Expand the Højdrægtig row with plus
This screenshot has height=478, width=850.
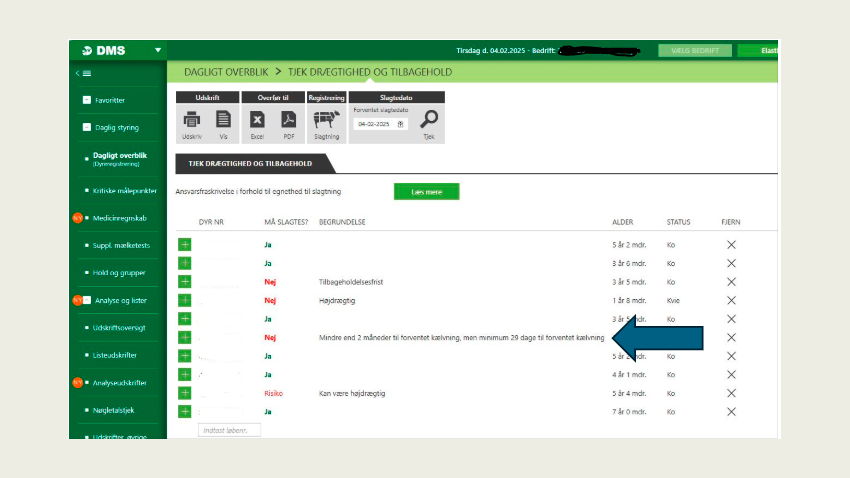[x=184, y=300]
